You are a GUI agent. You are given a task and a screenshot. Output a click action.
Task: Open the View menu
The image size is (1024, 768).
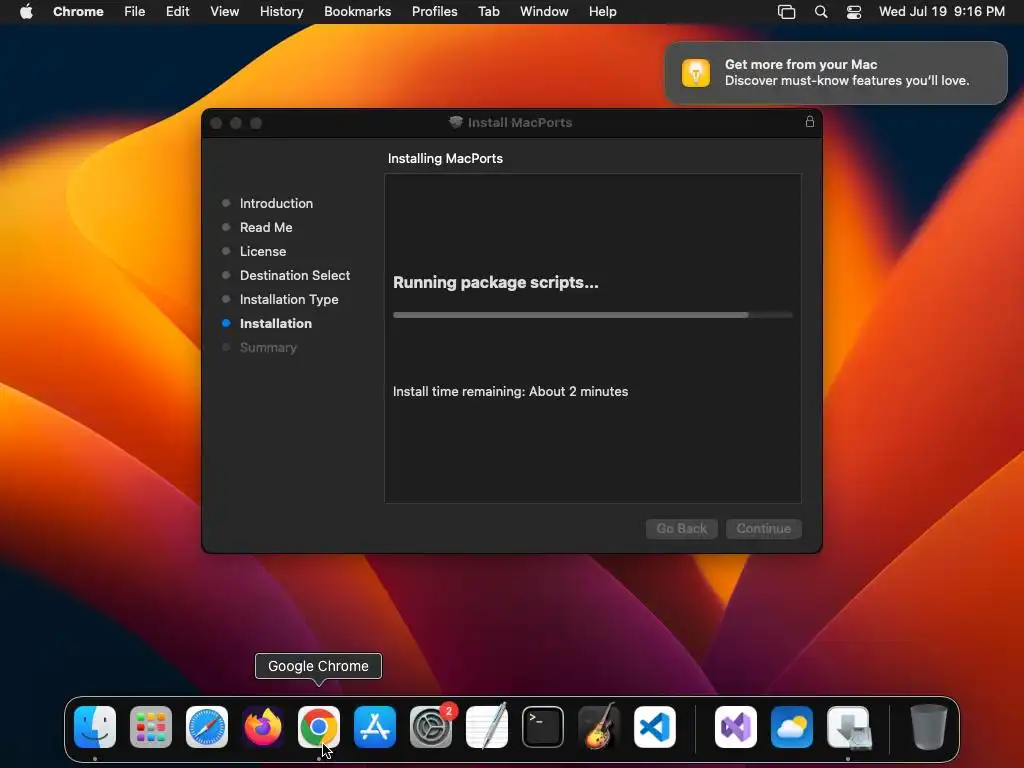pos(225,12)
